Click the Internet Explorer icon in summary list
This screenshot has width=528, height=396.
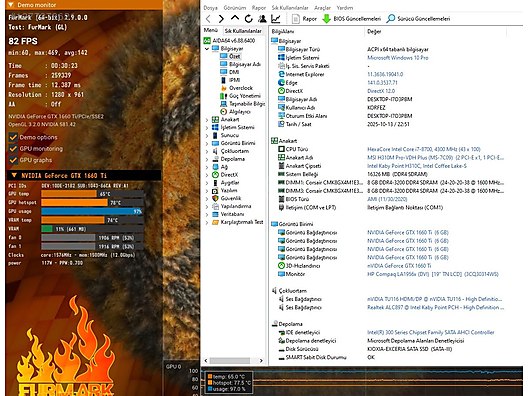pyautogui.click(x=282, y=74)
